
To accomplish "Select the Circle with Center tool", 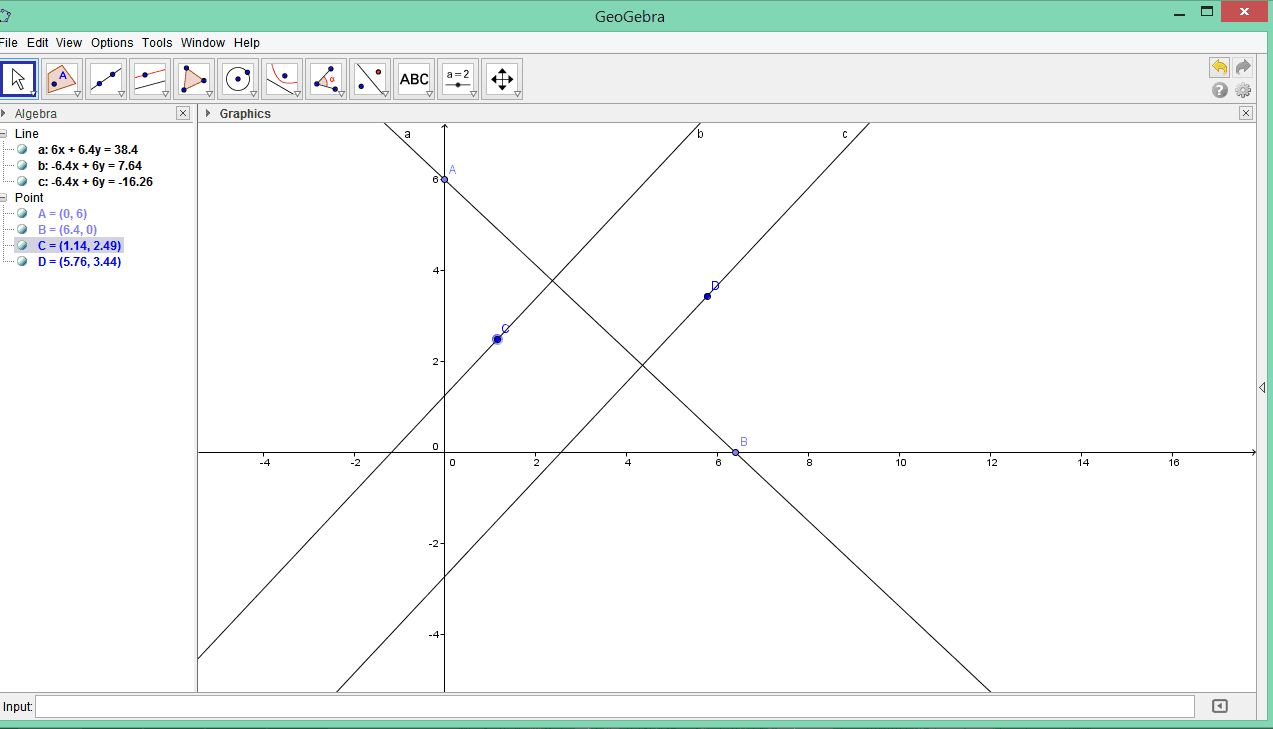I will pyautogui.click(x=239, y=79).
